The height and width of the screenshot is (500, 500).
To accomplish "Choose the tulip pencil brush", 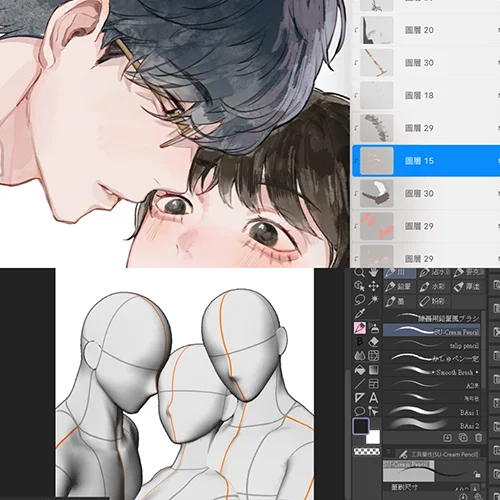I will point(432,345).
